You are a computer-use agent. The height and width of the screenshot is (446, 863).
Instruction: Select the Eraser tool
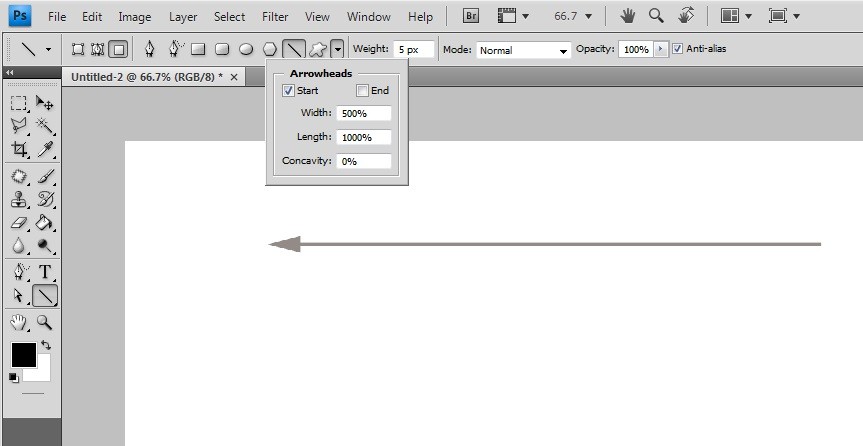(x=18, y=222)
